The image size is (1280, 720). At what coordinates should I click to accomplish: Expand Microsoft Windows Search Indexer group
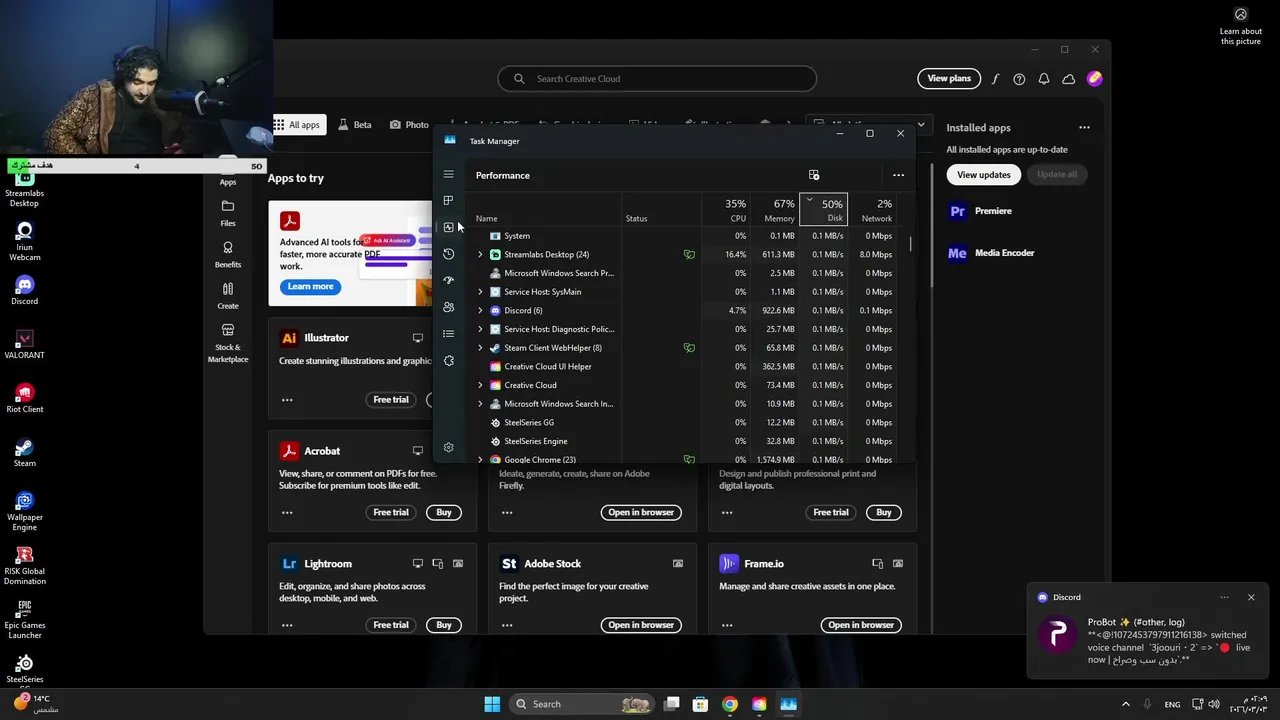point(480,404)
